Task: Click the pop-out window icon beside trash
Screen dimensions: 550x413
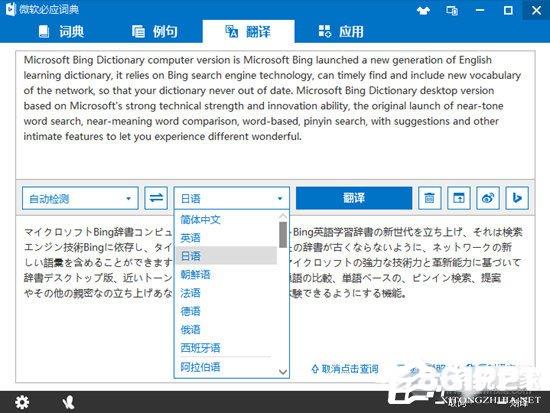Action: [x=459, y=198]
